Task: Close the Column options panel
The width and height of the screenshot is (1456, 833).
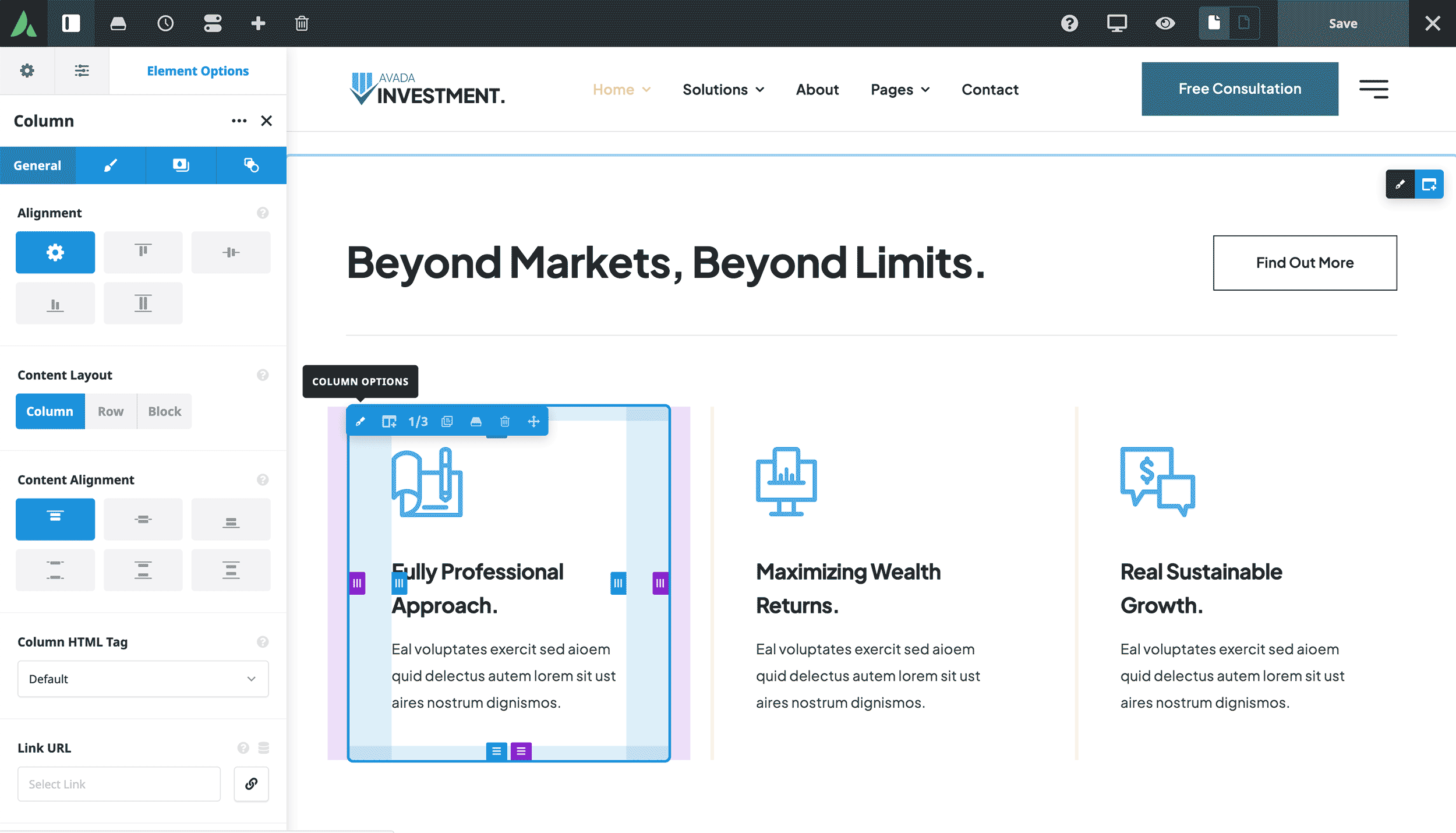Action: pos(266,121)
